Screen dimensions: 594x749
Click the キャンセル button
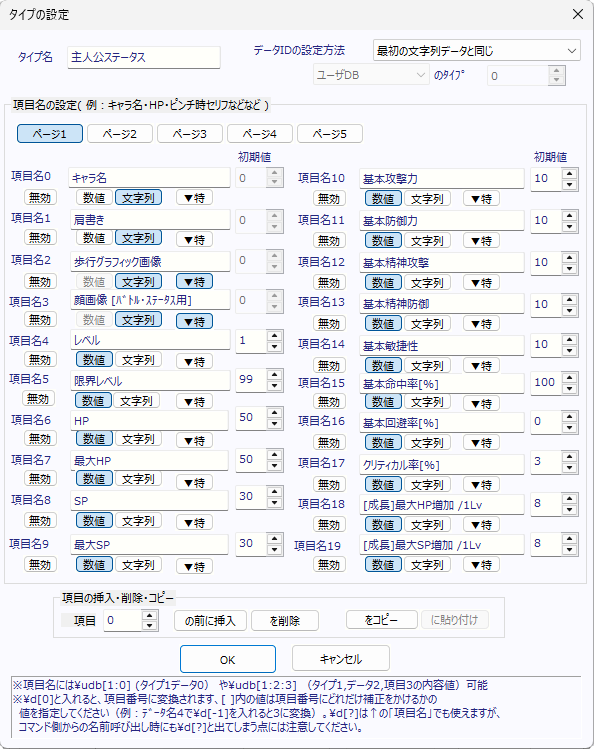pyautogui.click(x=340, y=659)
